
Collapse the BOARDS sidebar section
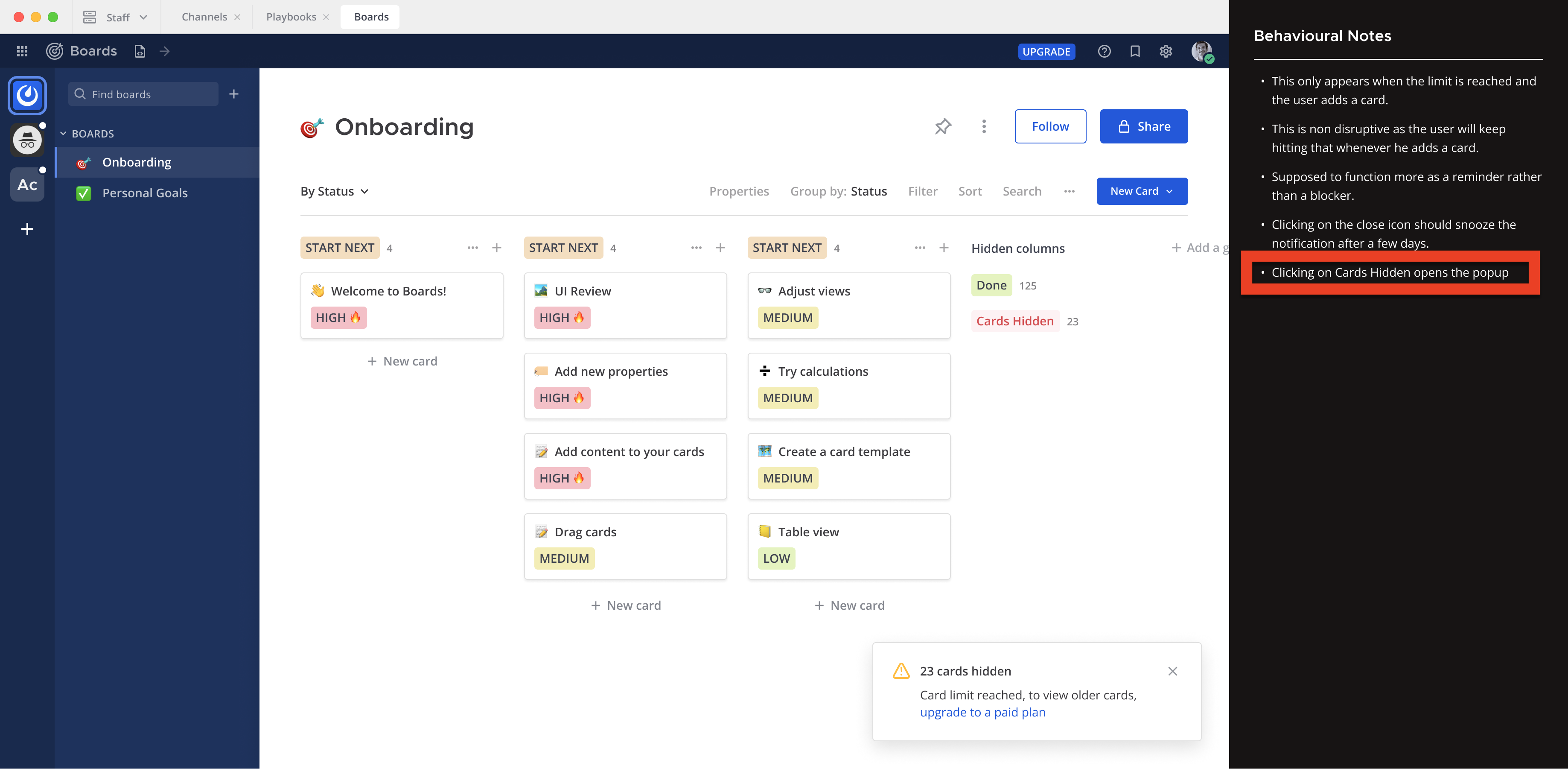click(63, 133)
